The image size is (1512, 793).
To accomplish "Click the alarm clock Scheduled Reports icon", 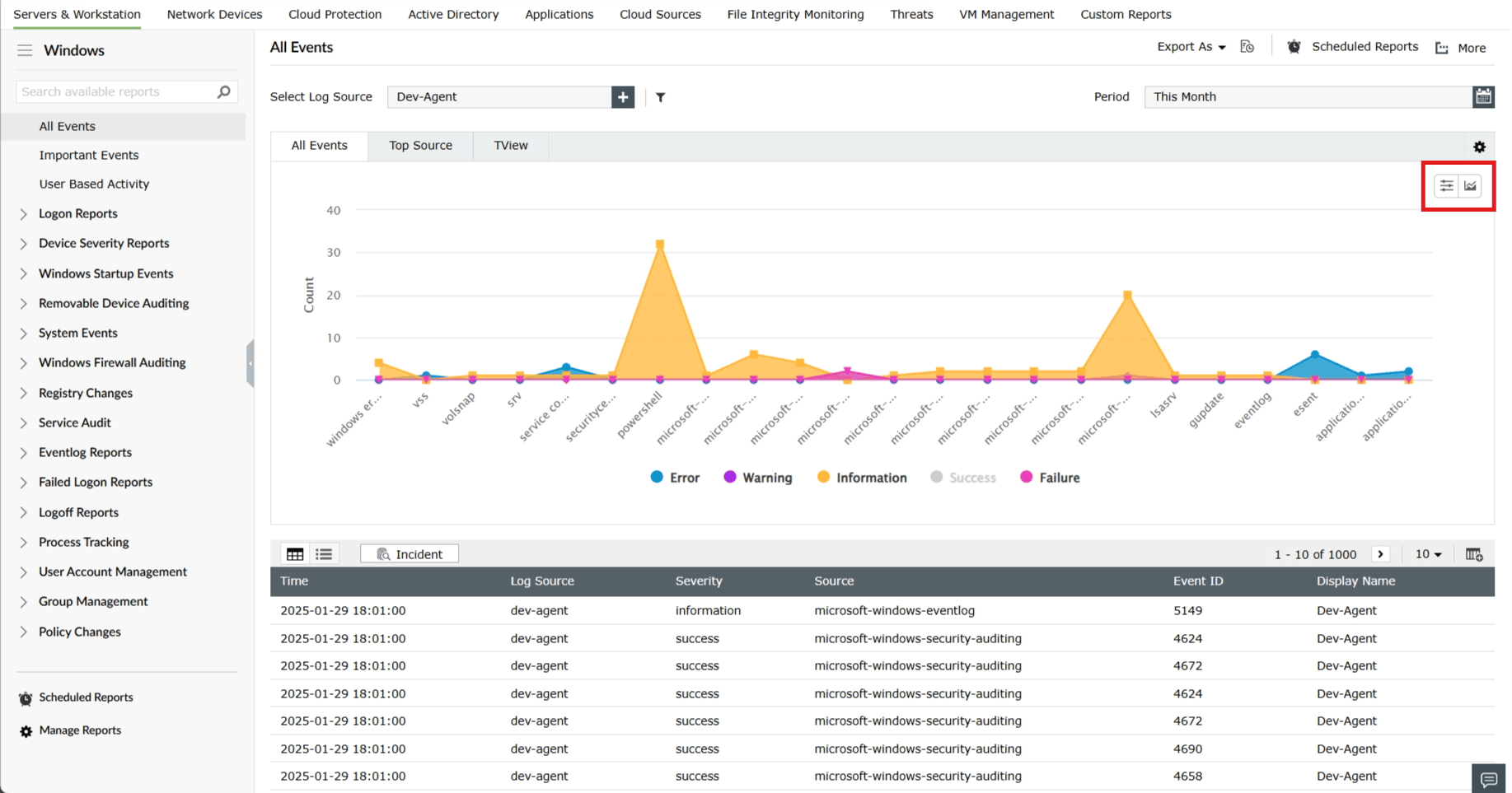I will click(x=1293, y=47).
